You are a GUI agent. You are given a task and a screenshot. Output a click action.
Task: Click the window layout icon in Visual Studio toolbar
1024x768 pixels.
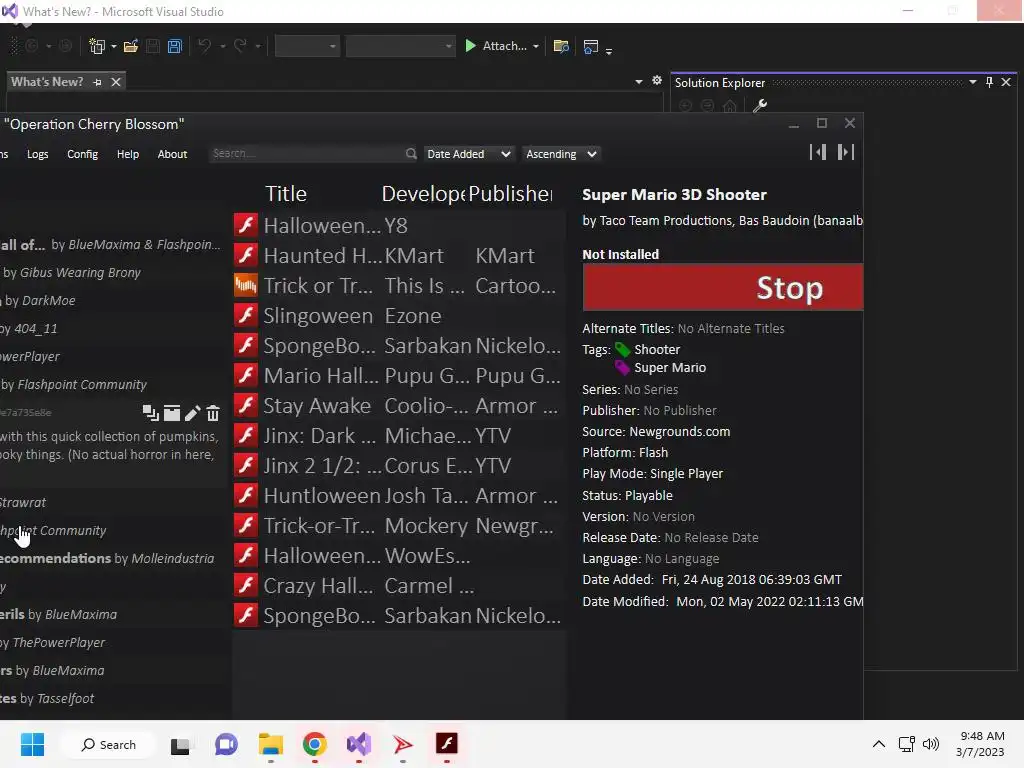(591, 46)
